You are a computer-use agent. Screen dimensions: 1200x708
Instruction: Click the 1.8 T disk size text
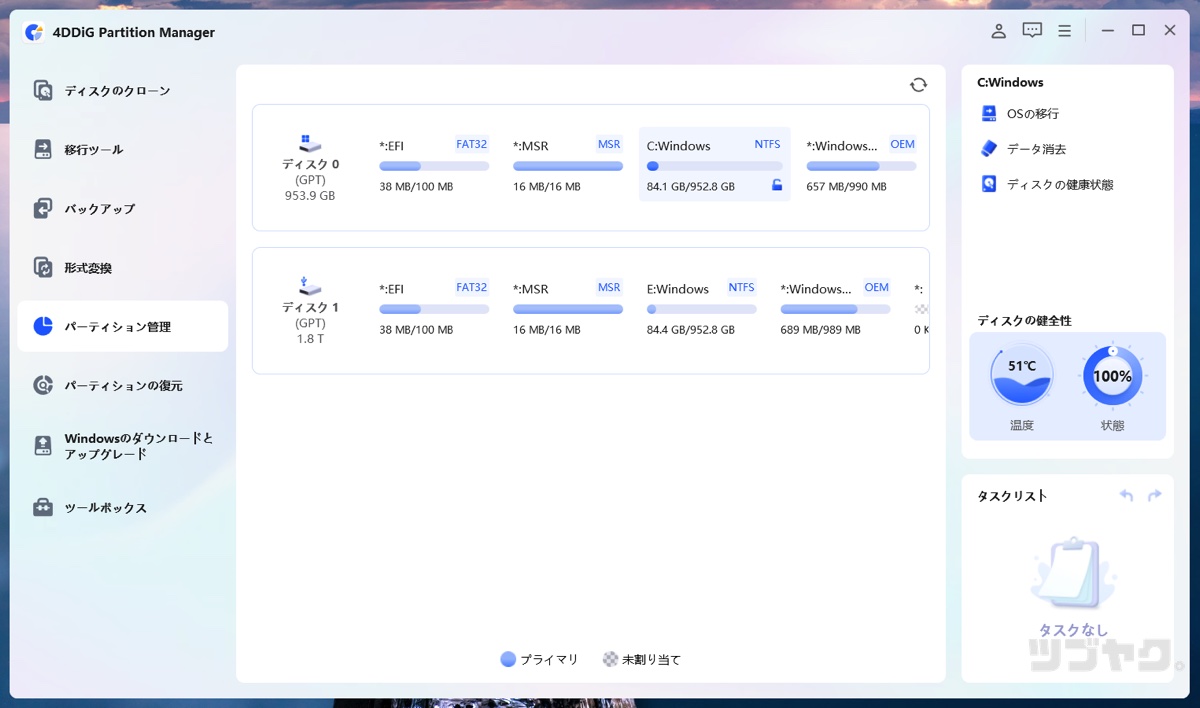[x=310, y=339]
